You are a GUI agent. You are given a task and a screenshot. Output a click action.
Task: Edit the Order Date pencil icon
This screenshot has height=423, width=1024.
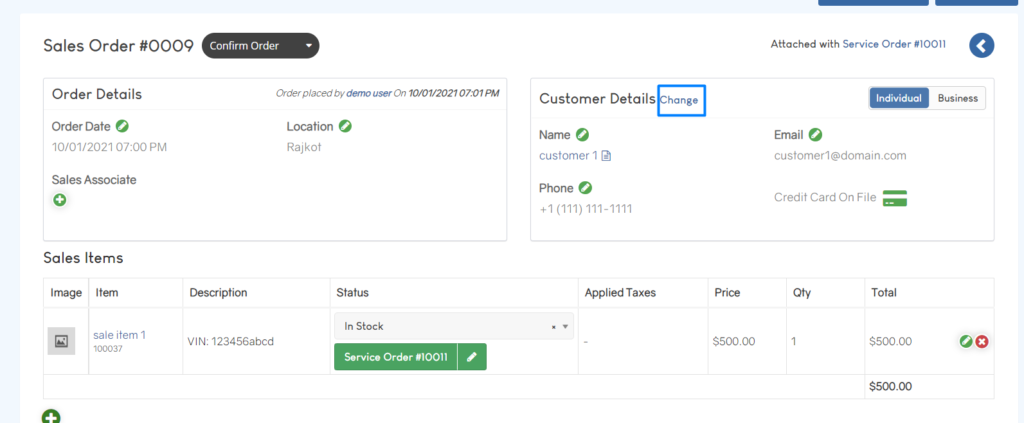[x=122, y=126]
